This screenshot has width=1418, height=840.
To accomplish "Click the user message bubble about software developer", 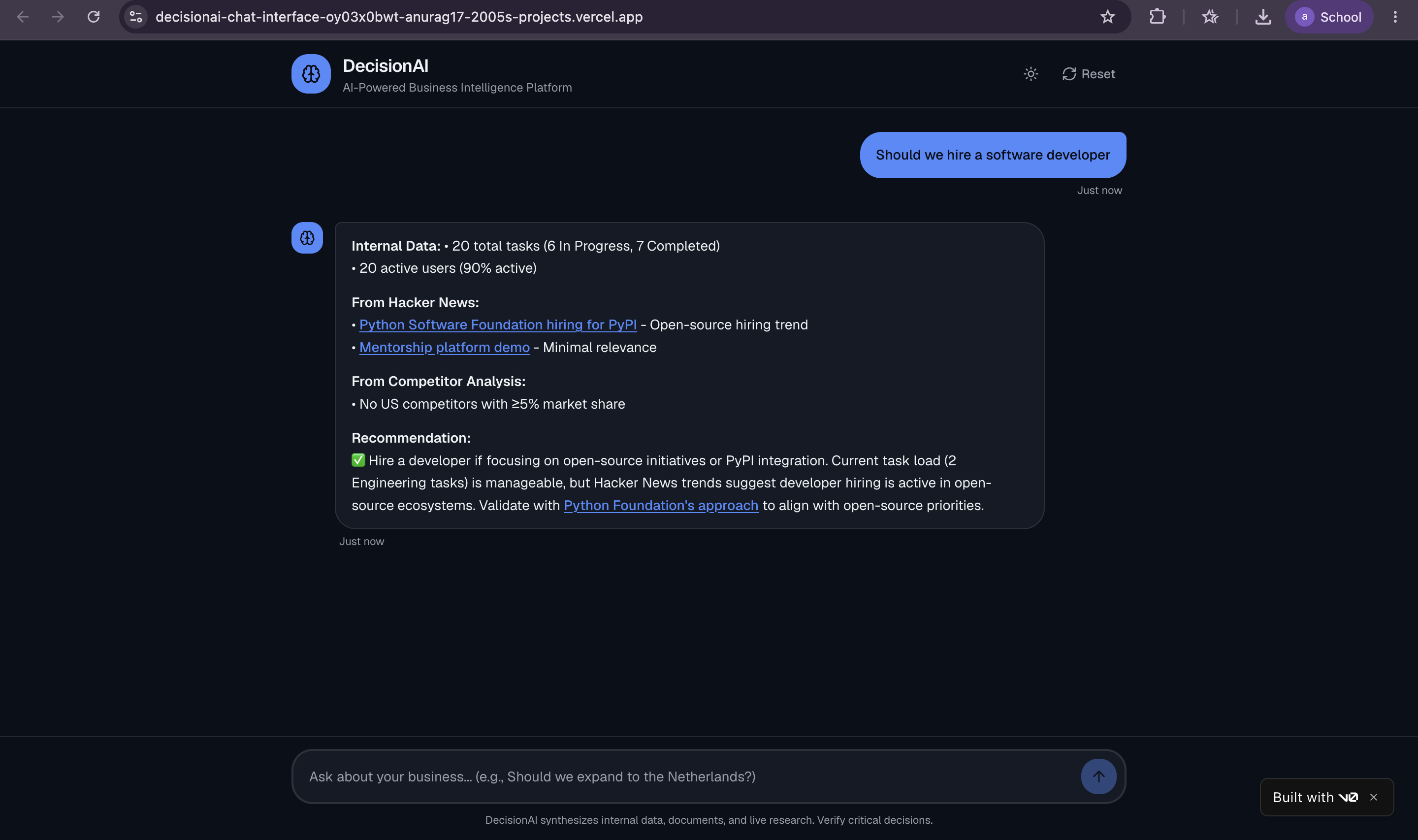I will coord(993,155).
